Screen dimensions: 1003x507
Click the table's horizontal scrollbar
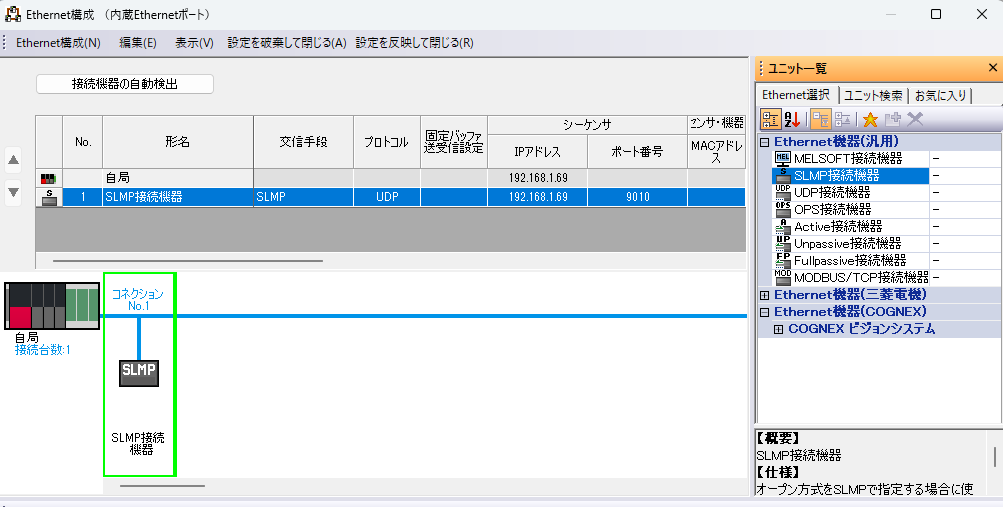[x=188, y=261]
